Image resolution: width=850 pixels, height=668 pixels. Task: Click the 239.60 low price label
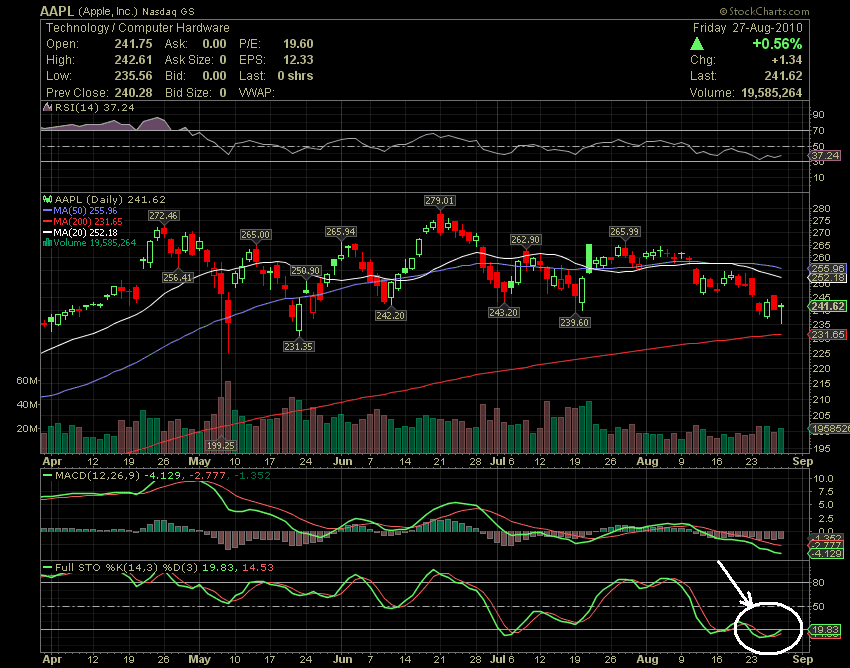(574, 322)
